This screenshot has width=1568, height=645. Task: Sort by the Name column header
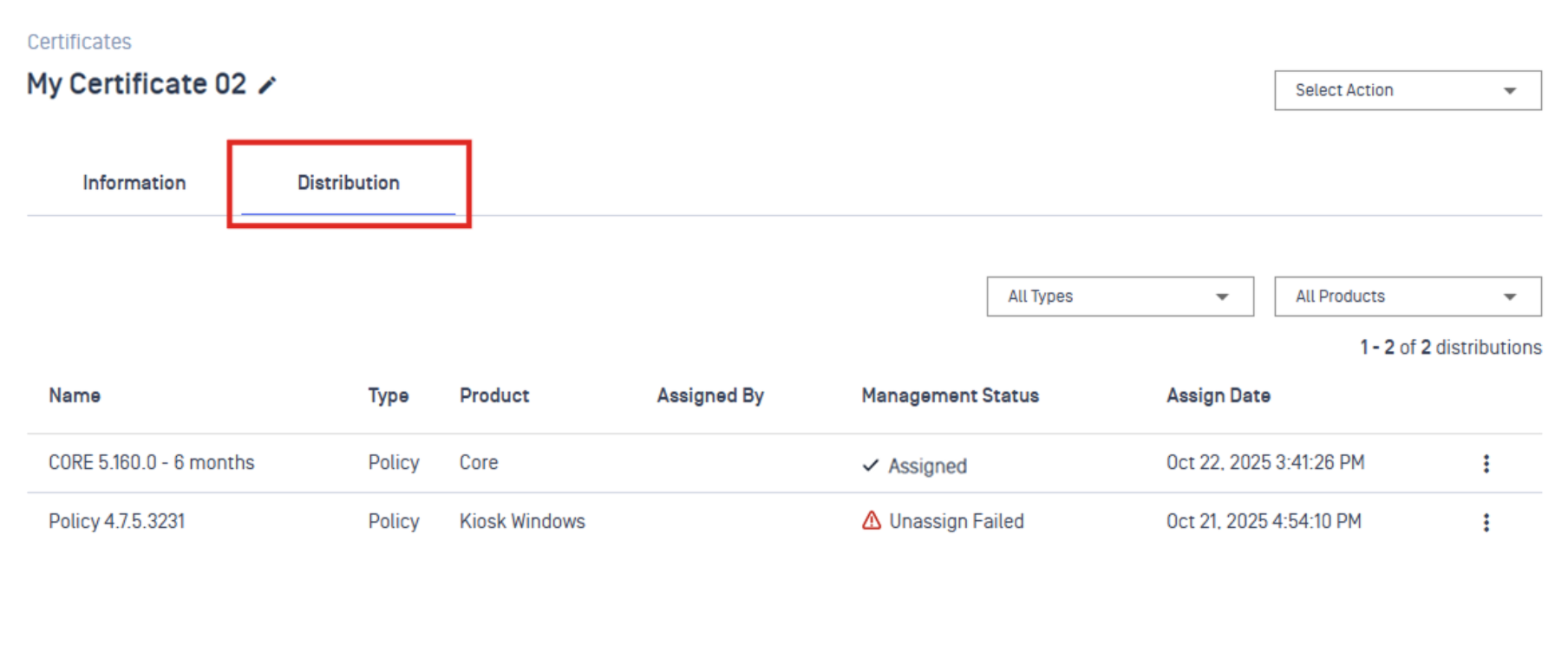pos(75,395)
